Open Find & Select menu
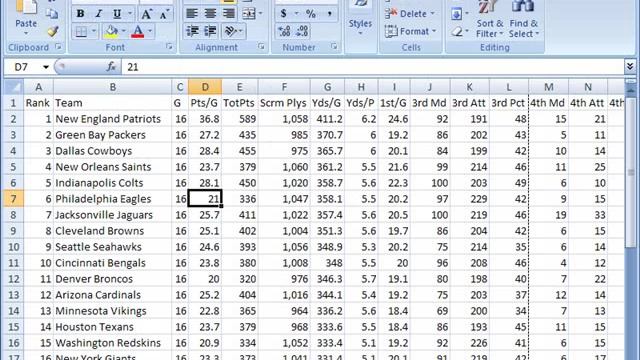Screen dimensions: 640x360 click(x=524, y=20)
